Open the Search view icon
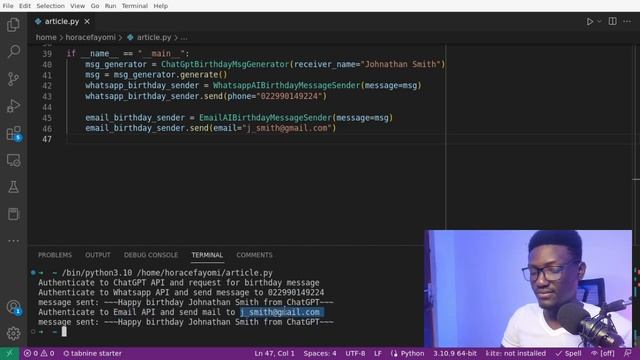 pos(13,51)
